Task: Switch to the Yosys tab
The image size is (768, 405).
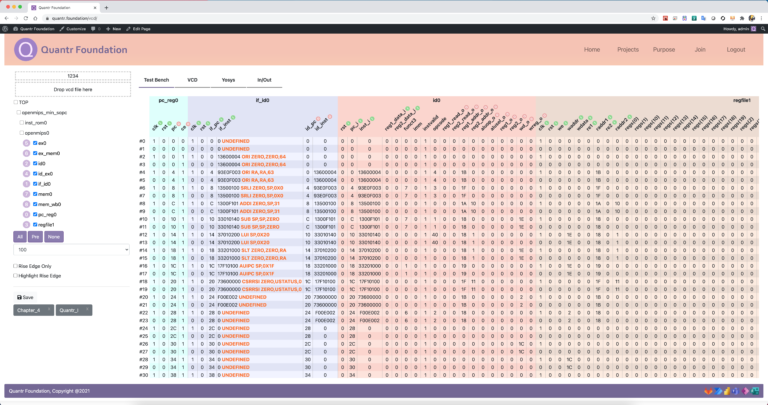Action: [x=228, y=80]
